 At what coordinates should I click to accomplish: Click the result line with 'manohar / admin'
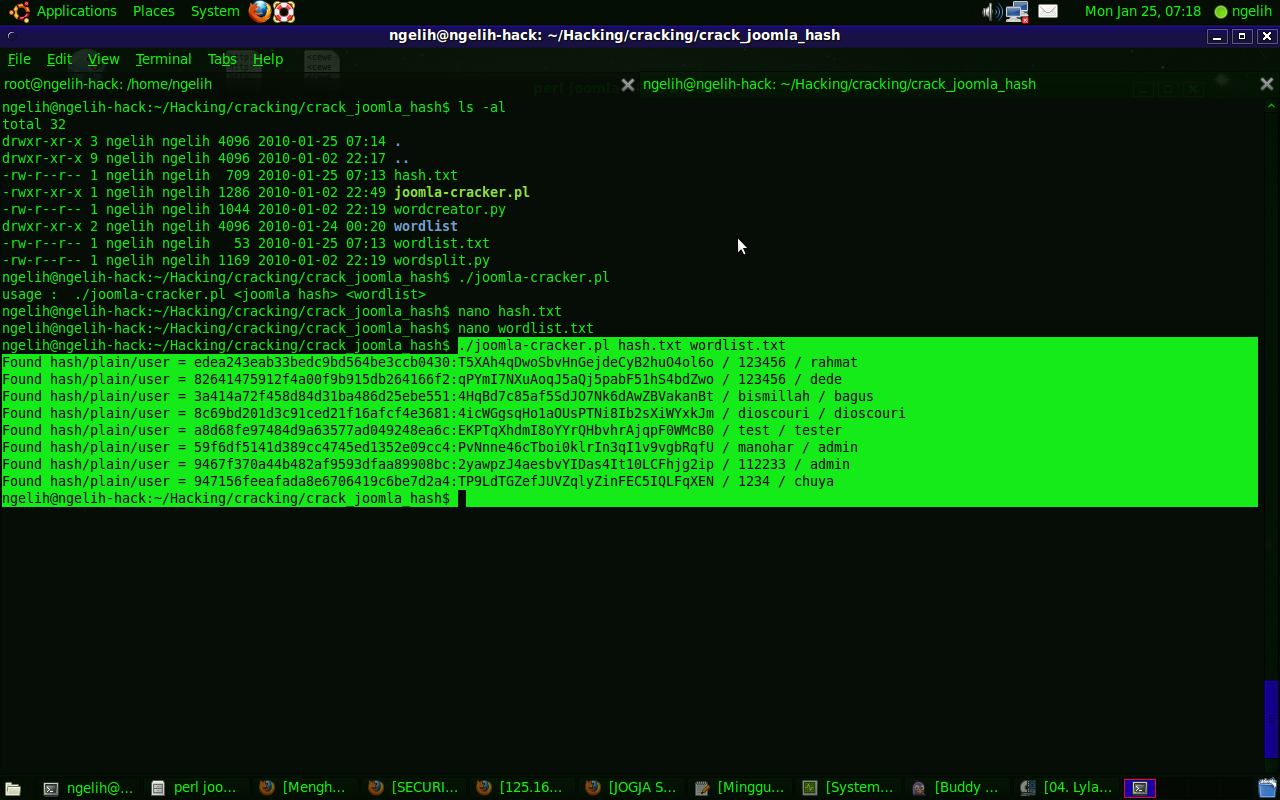click(430, 447)
